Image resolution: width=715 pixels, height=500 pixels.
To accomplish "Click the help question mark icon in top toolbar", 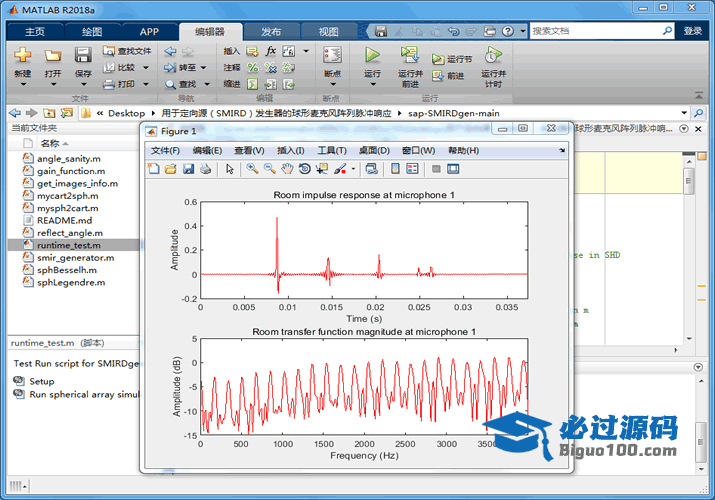I will [508, 31].
